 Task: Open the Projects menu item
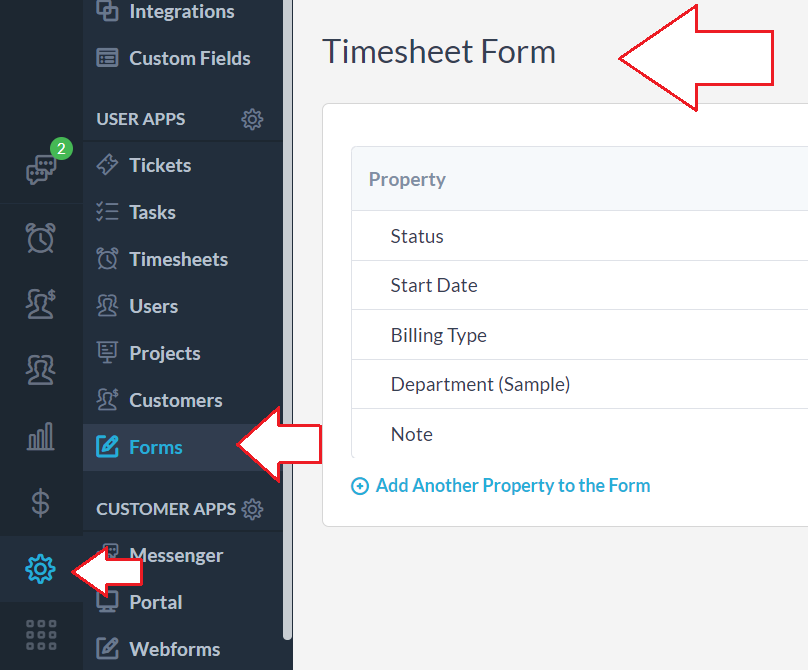pos(164,353)
